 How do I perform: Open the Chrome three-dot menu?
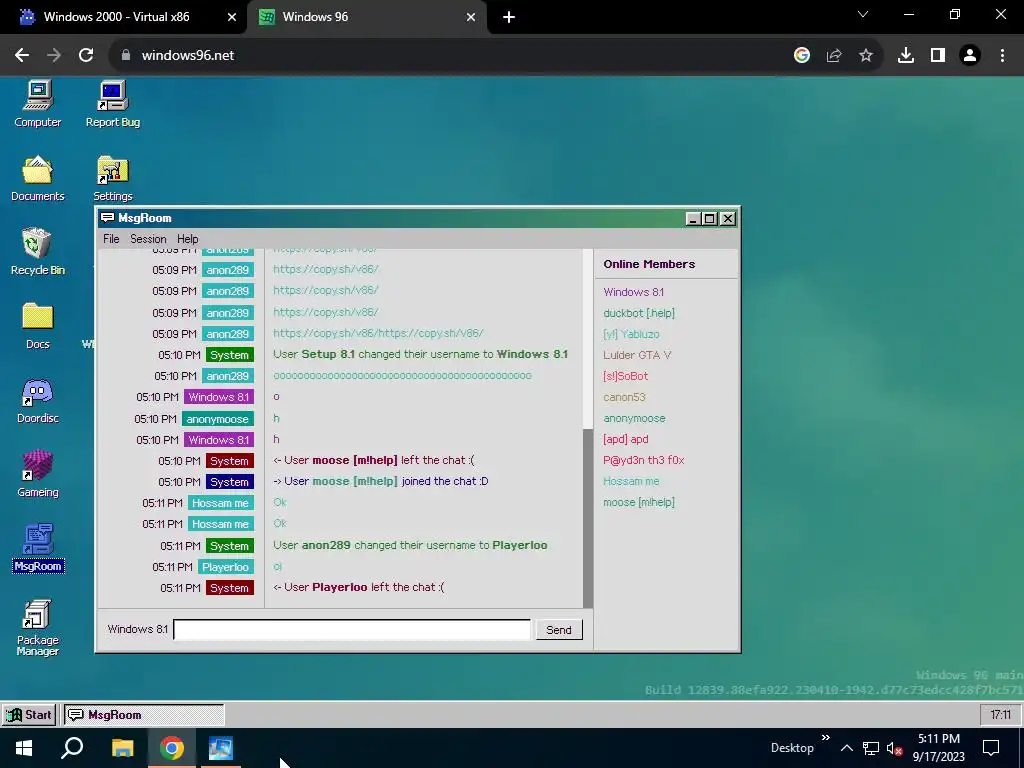click(1002, 56)
